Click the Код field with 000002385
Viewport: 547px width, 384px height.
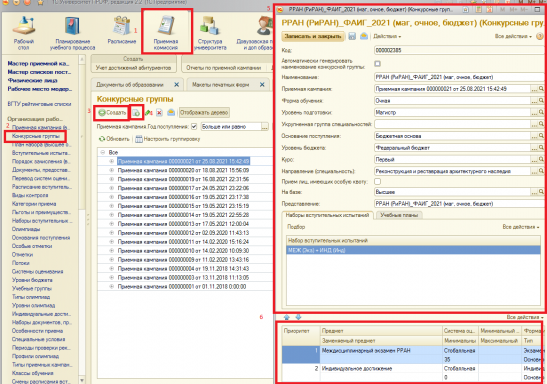click(458, 50)
